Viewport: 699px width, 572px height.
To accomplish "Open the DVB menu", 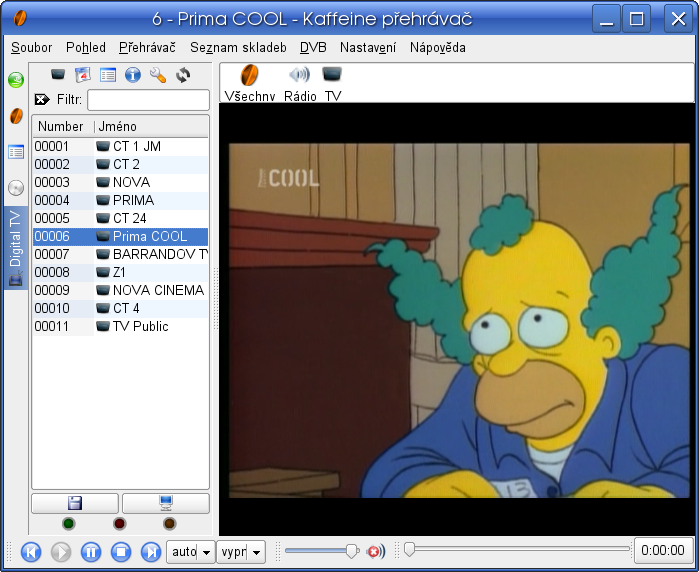I will 313,47.
